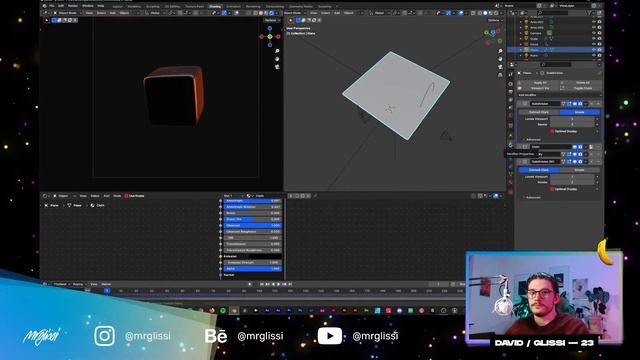Expand the Camera row in outliner
The image size is (640, 360).
521,33
